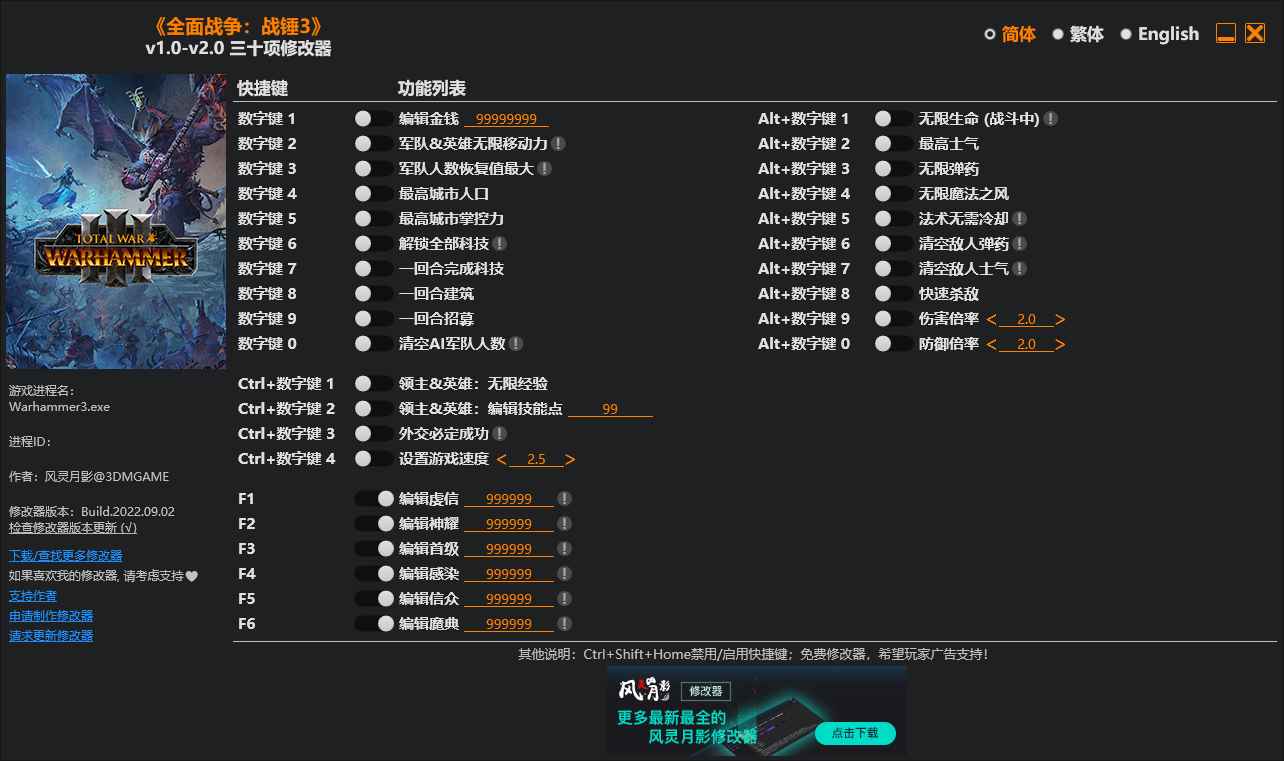Select 繁体 language option
This screenshot has height=761, width=1284.
click(1078, 34)
